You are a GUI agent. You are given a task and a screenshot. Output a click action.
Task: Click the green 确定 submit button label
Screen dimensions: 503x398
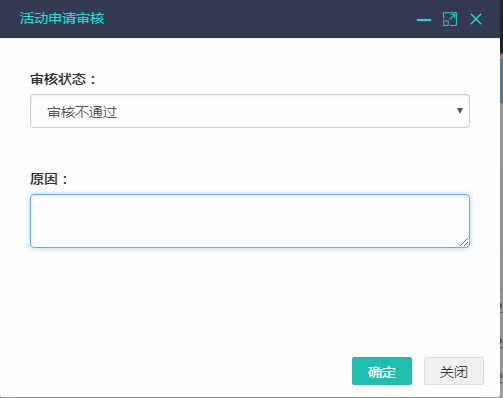[x=382, y=372]
